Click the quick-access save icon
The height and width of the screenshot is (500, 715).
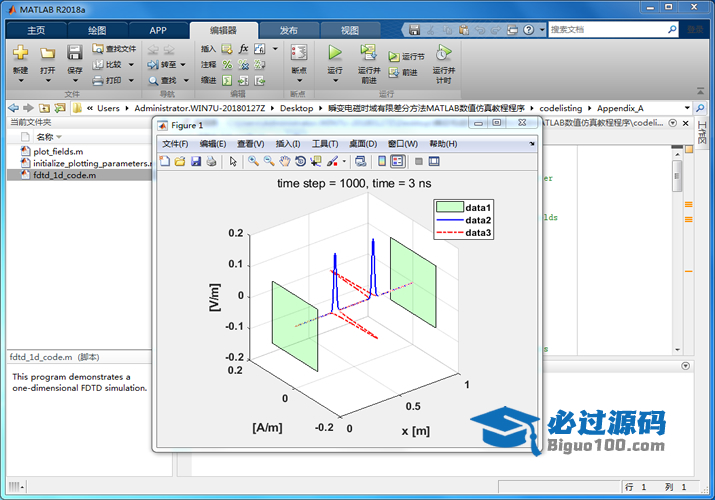coord(414,30)
